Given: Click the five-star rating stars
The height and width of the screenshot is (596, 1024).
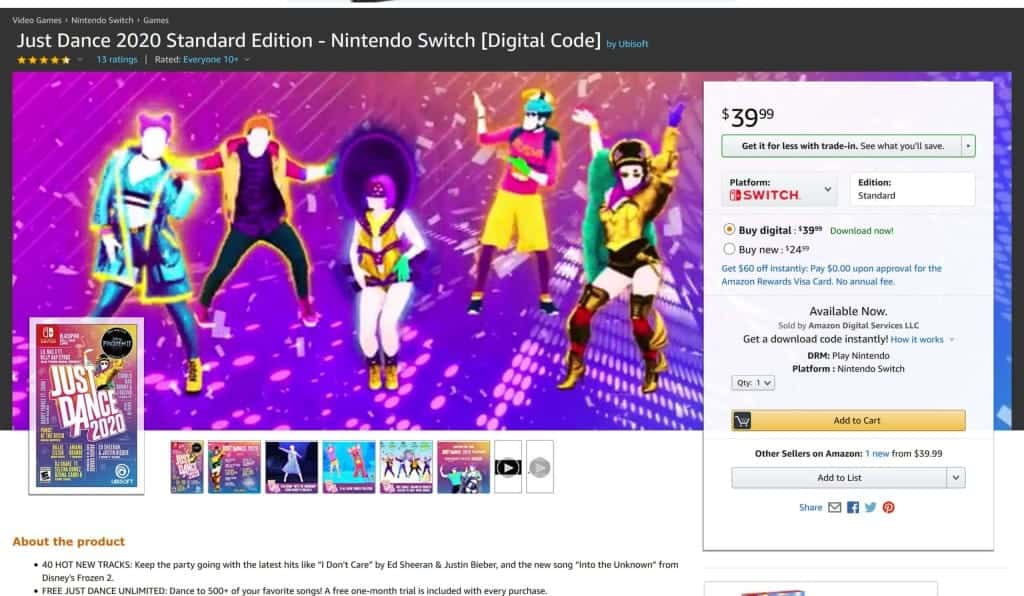Looking at the screenshot, I should pos(44,59).
